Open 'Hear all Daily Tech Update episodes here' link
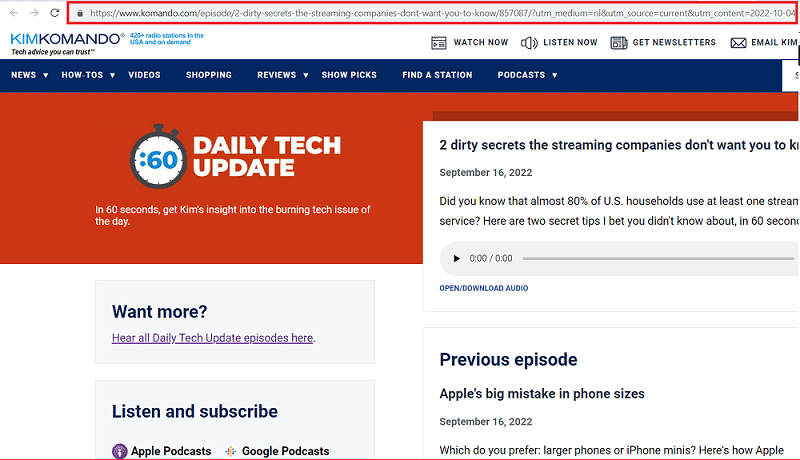Viewport: 800px width, 460px height. coord(212,338)
